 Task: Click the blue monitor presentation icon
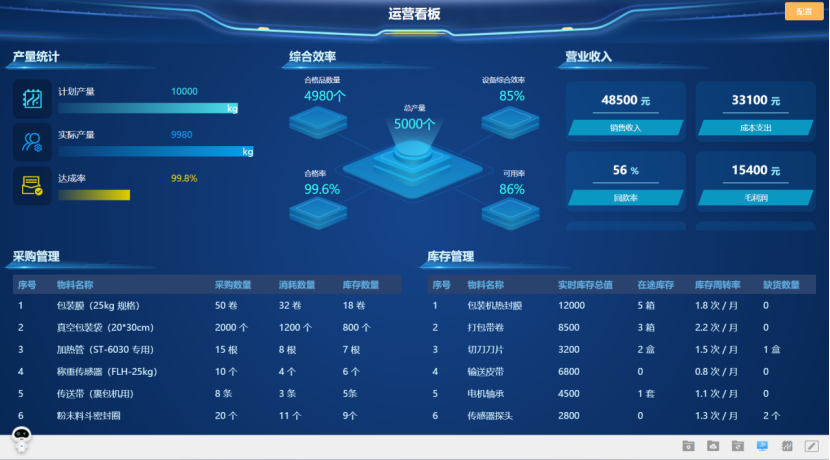(762, 445)
